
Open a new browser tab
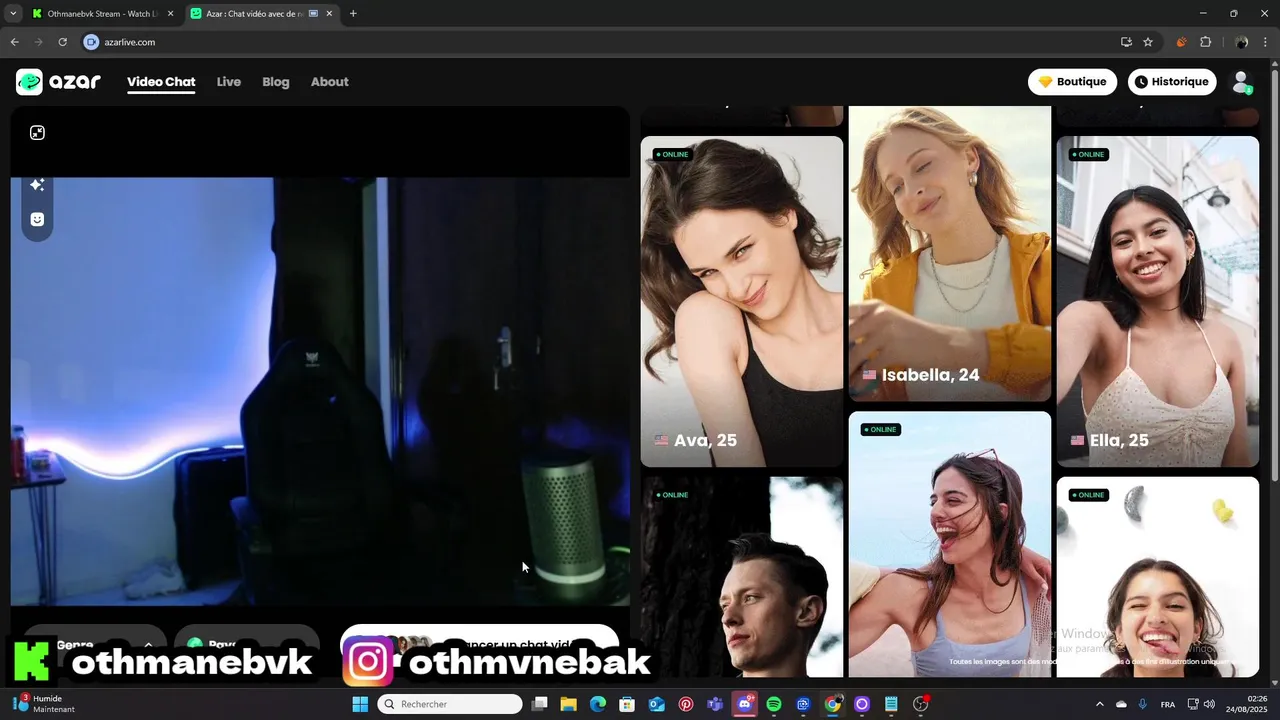pos(353,14)
